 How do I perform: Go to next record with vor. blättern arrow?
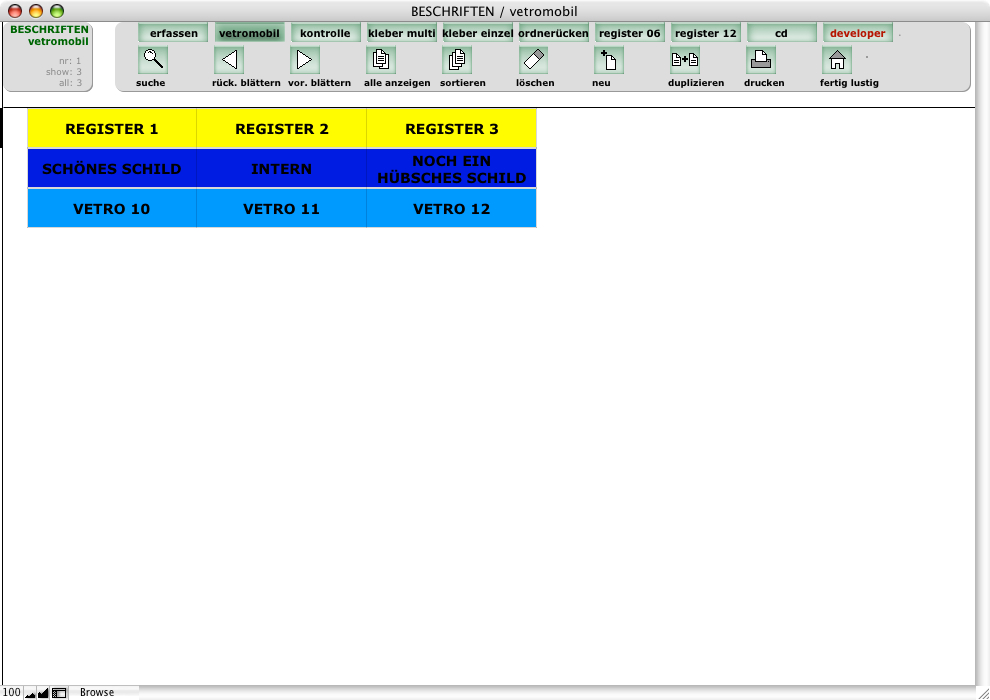[x=305, y=60]
